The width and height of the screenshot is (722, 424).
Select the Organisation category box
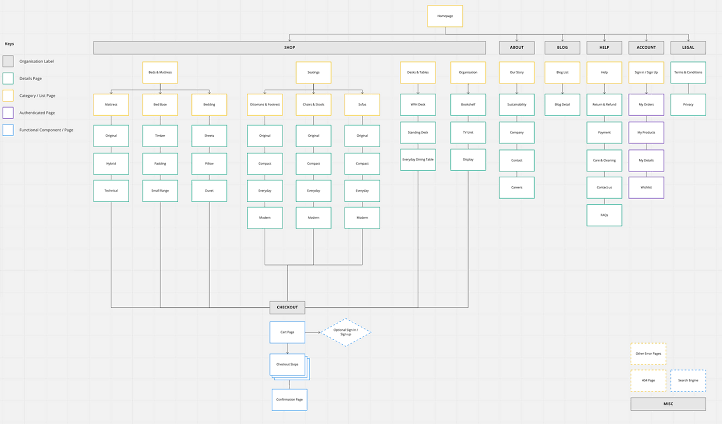coord(468,73)
